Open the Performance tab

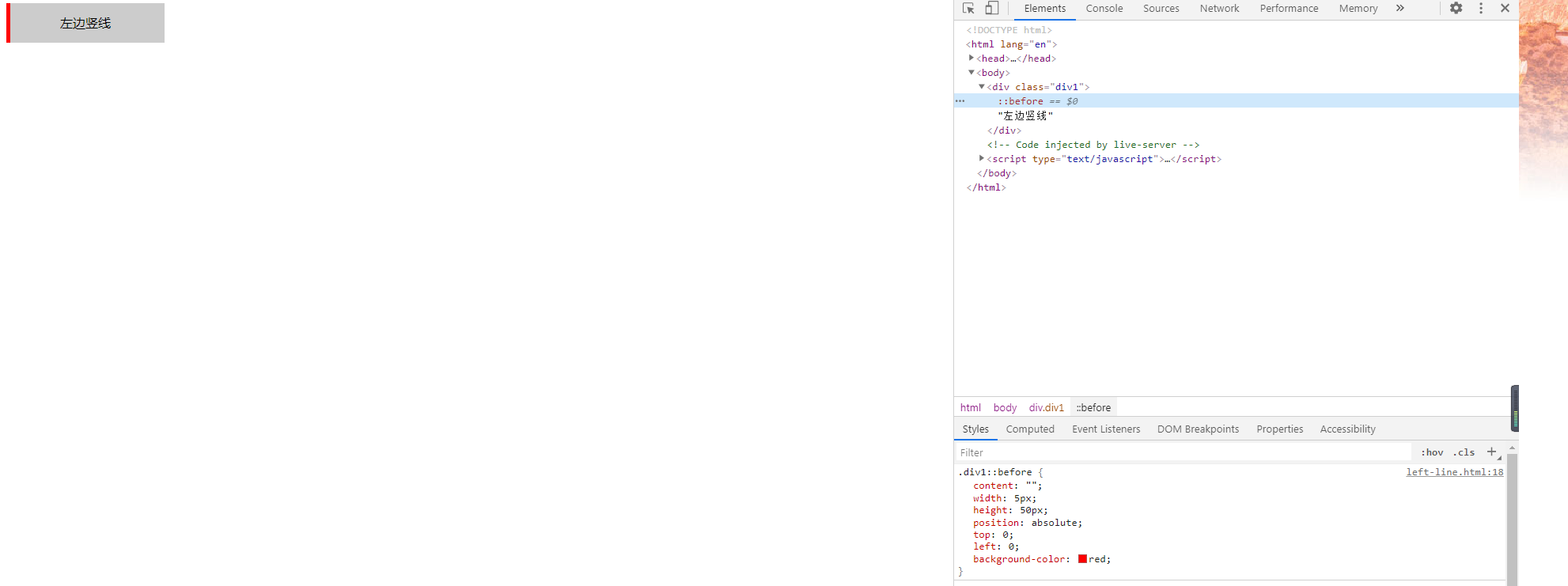pos(1289,9)
